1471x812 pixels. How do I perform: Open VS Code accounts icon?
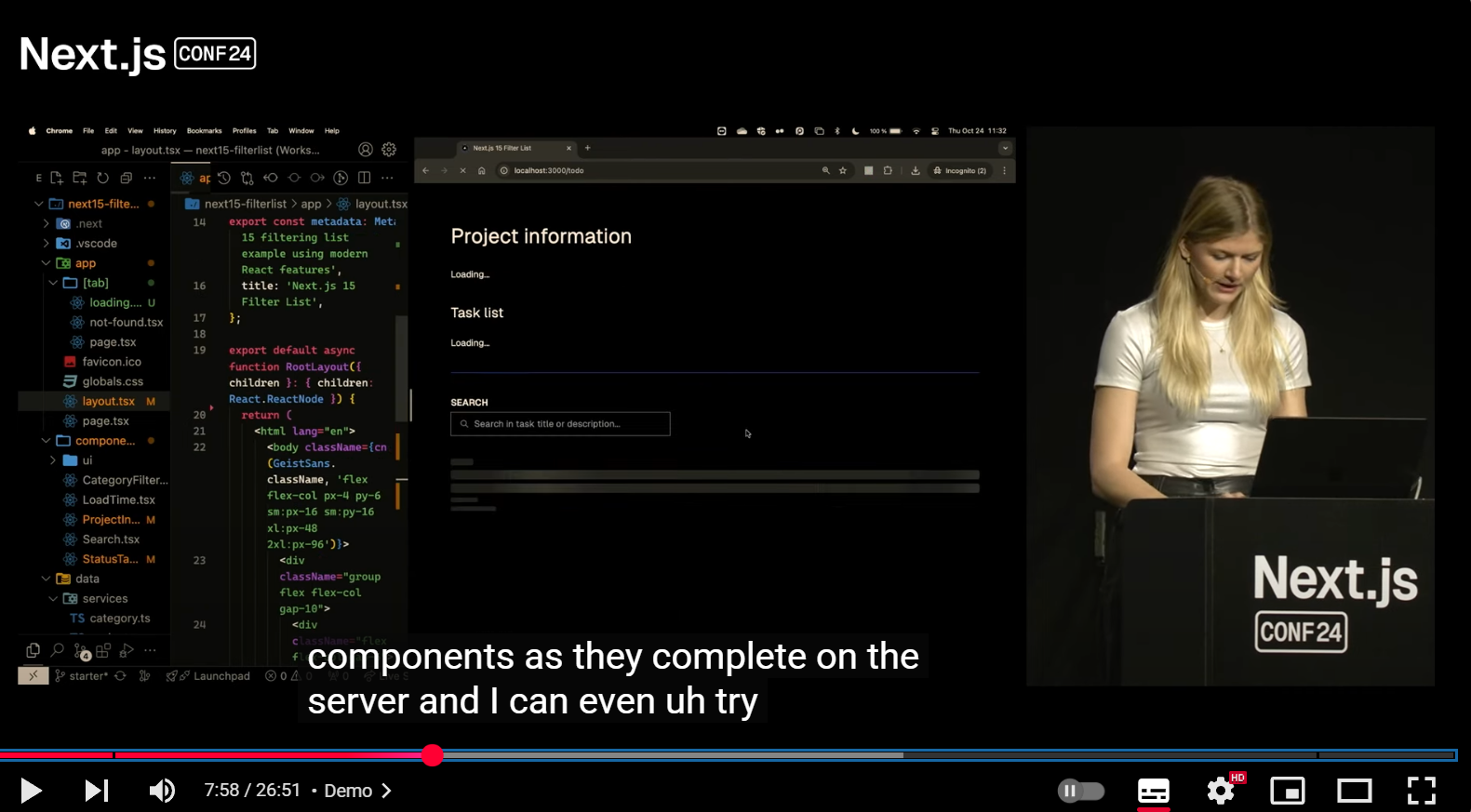[x=366, y=150]
